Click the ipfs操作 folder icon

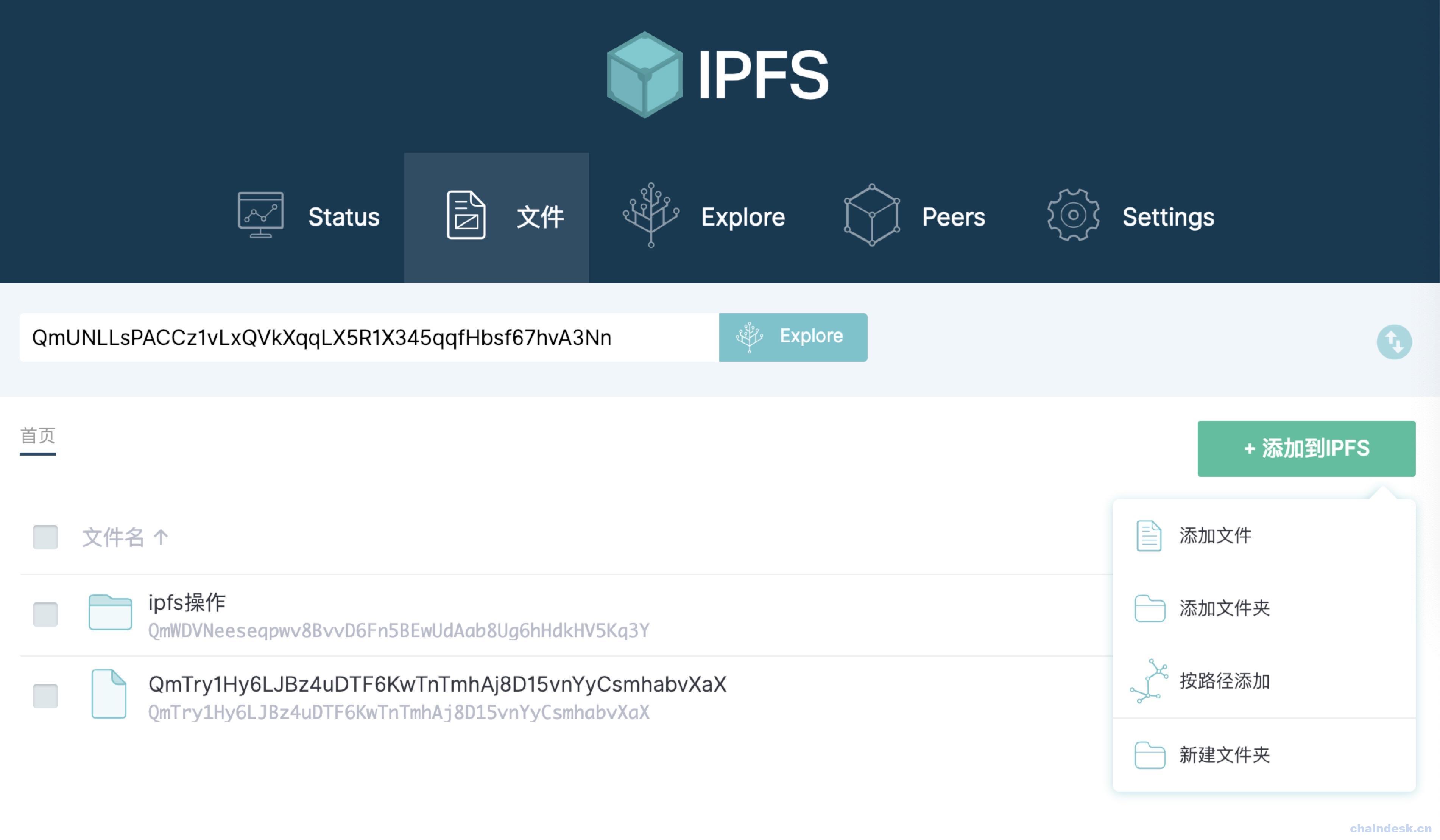tap(110, 612)
